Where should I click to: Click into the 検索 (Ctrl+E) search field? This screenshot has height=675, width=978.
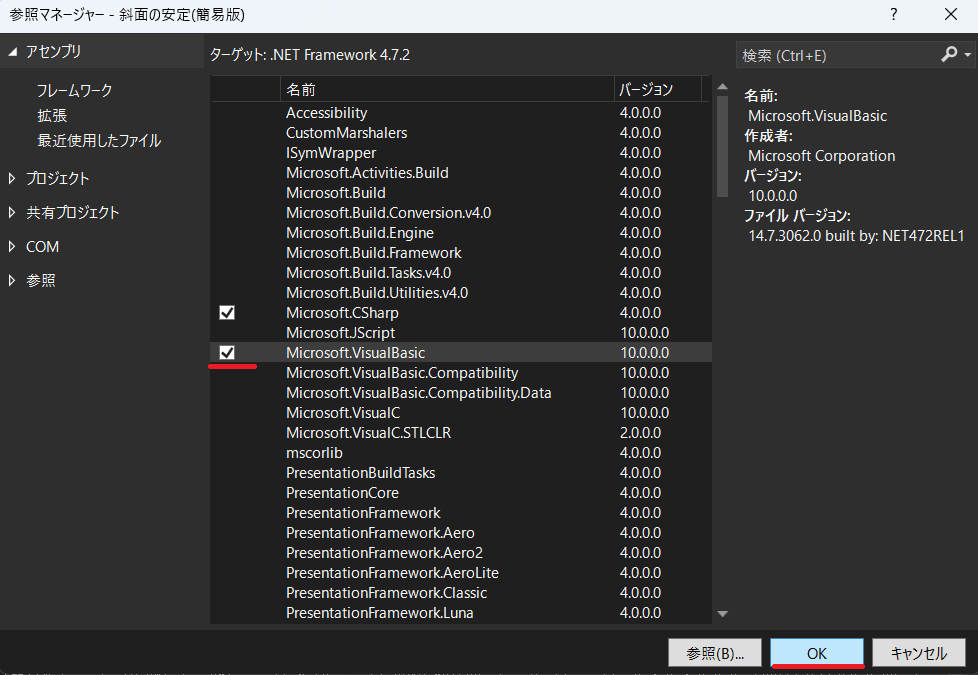pyautogui.click(x=835, y=55)
